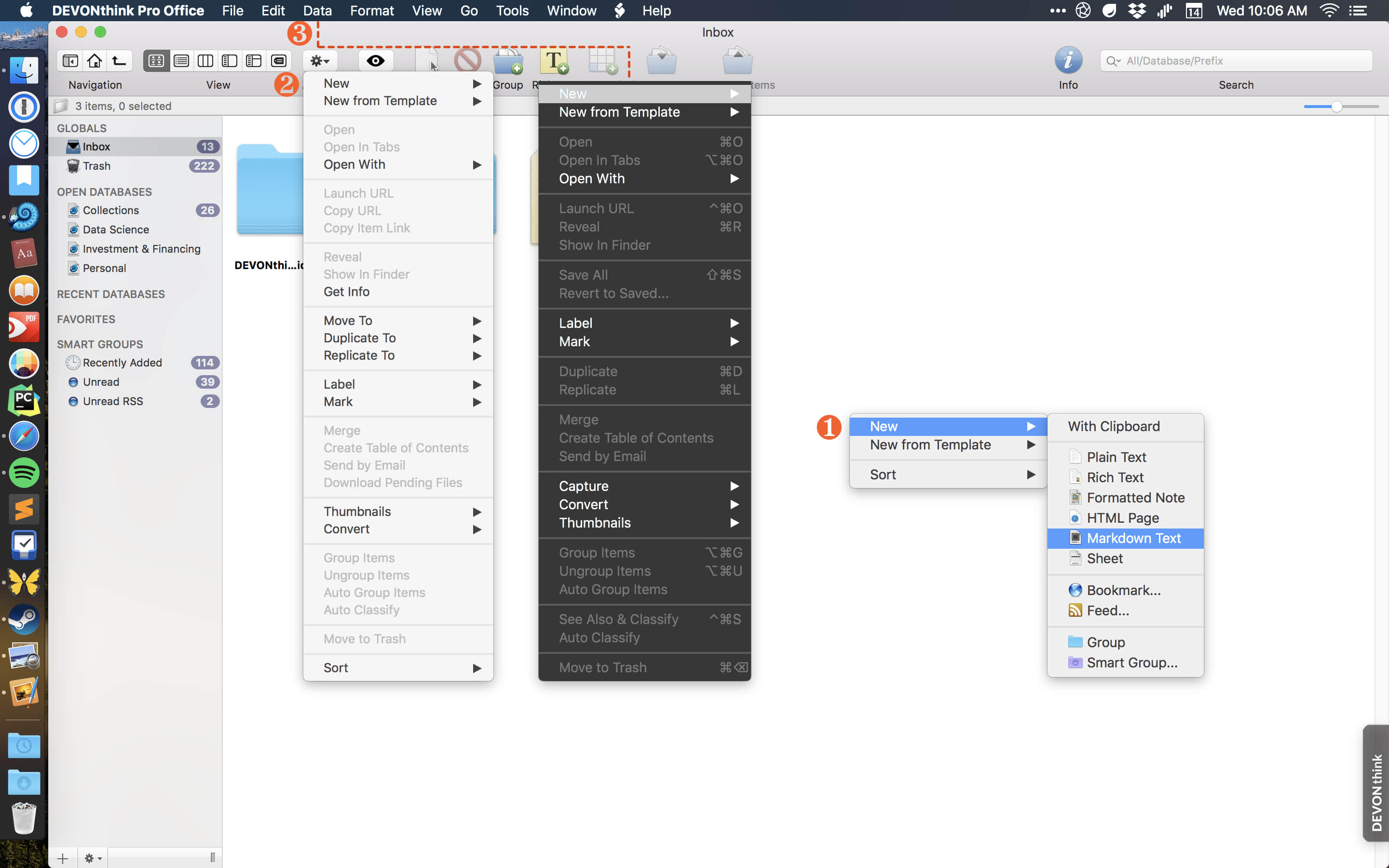This screenshot has height=868, width=1389.
Task: Click the home navigation icon
Action: 95,60
